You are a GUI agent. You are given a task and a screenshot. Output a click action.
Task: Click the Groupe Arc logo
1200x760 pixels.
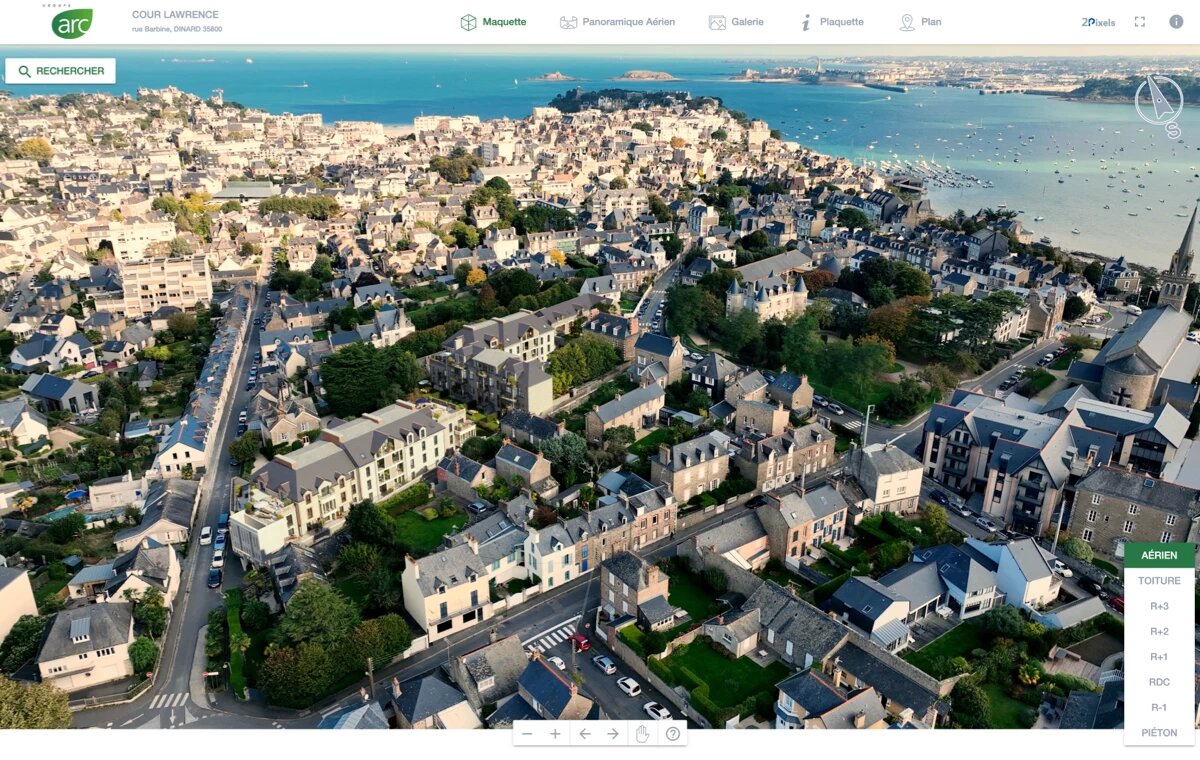click(x=71, y=22)
